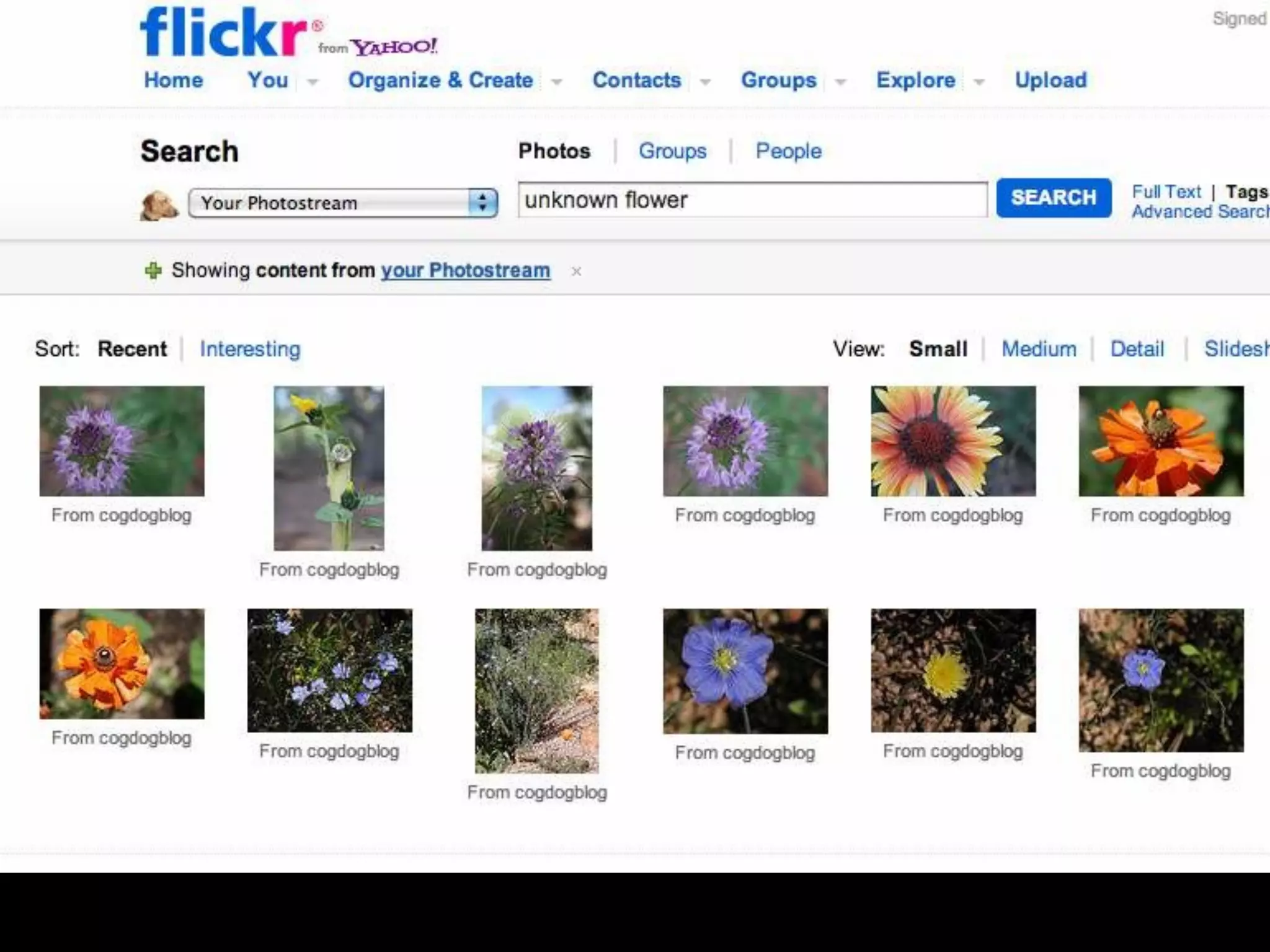Select Full Text search mode
Viewport: 1270px width, 952px height.
click(x=1166, y=192)
